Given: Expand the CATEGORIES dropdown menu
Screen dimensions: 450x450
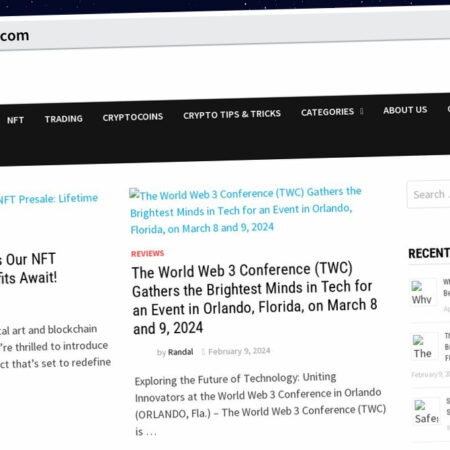Looking at the screenshot, I should [332, 112].
